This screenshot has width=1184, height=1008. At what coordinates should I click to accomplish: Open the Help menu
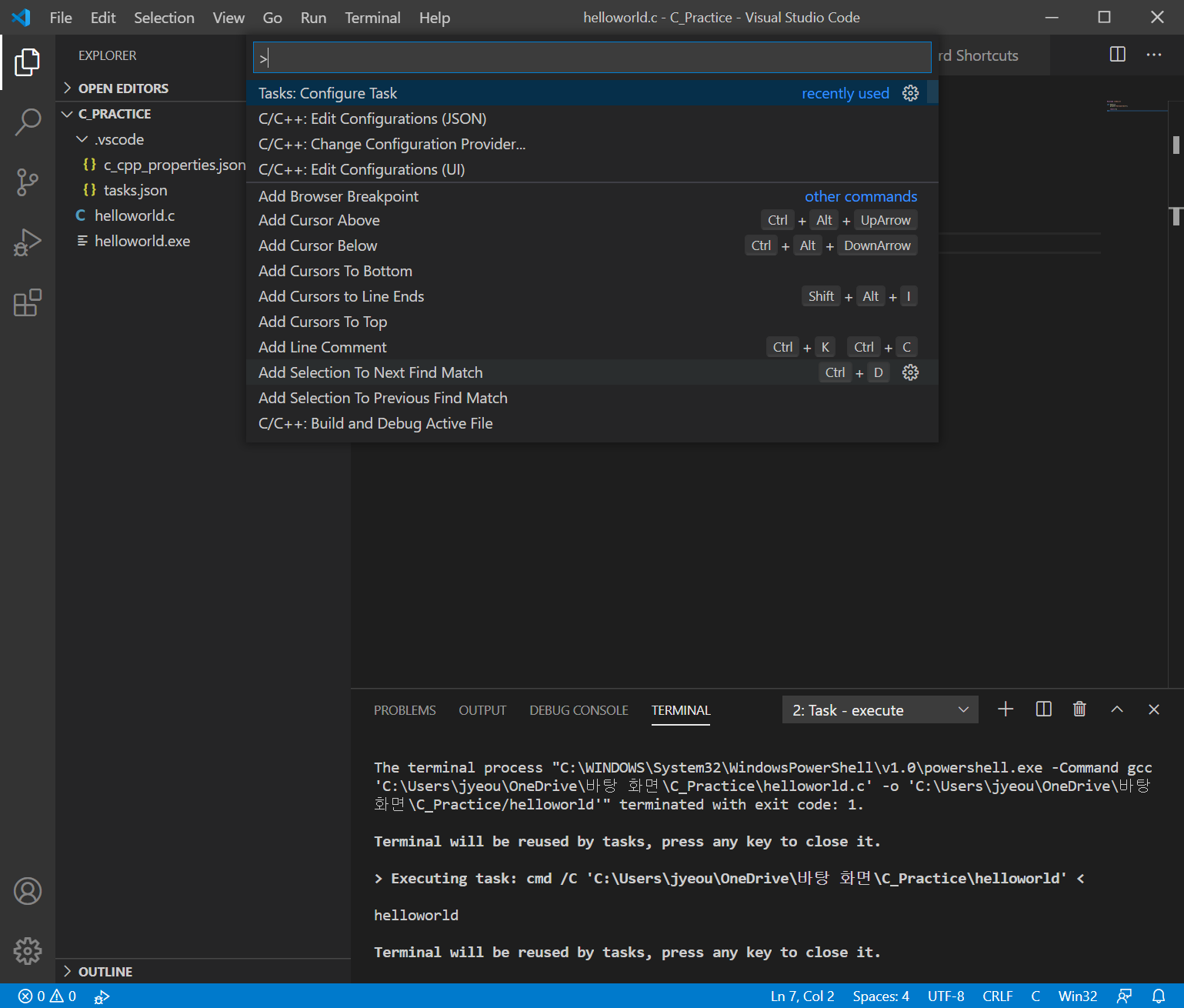tap(435, 18)
